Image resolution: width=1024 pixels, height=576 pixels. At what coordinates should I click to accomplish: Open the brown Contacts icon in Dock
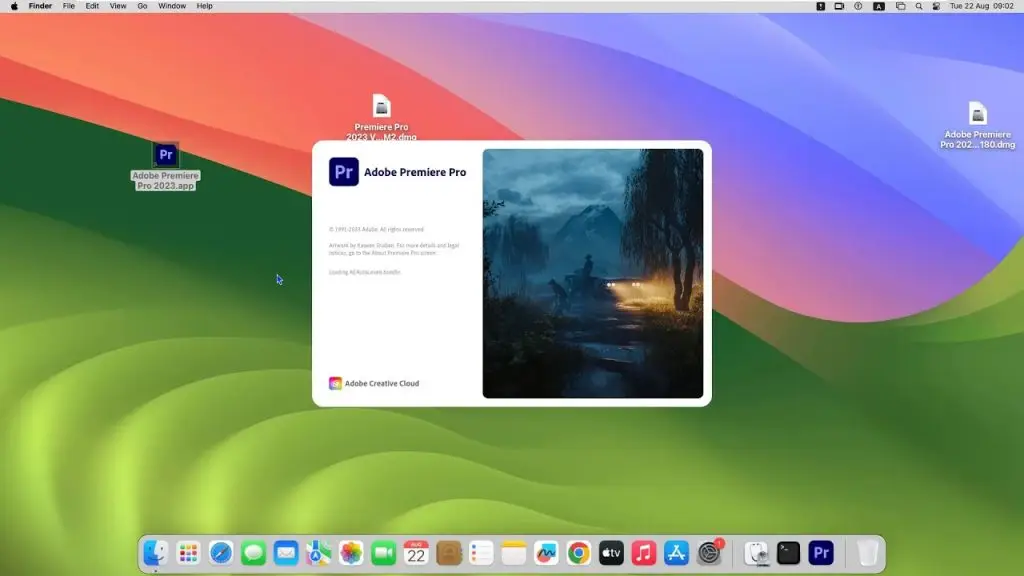tap(449, 553)
